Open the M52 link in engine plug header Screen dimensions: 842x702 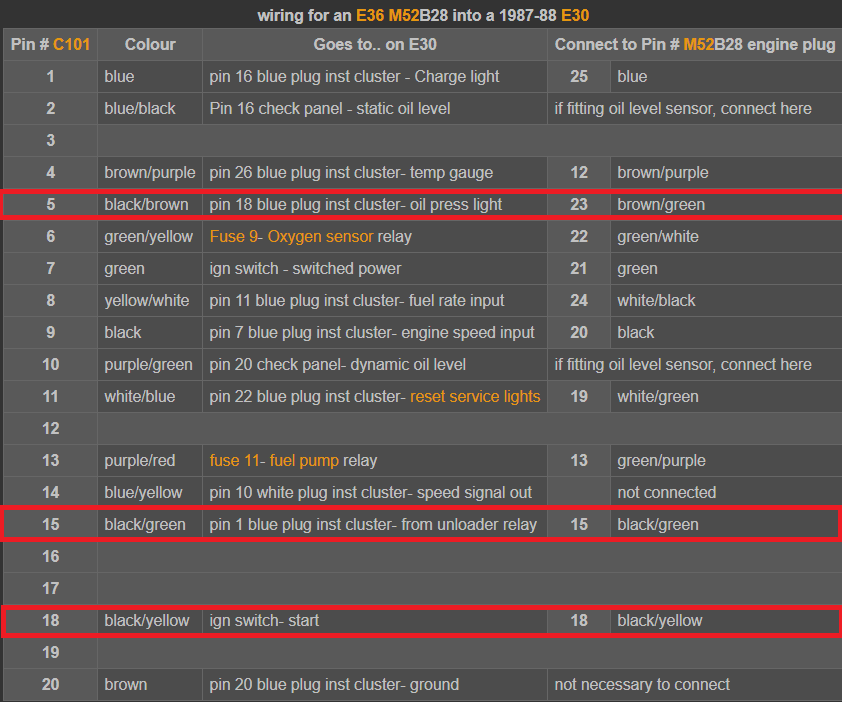[x=702, y=44]
